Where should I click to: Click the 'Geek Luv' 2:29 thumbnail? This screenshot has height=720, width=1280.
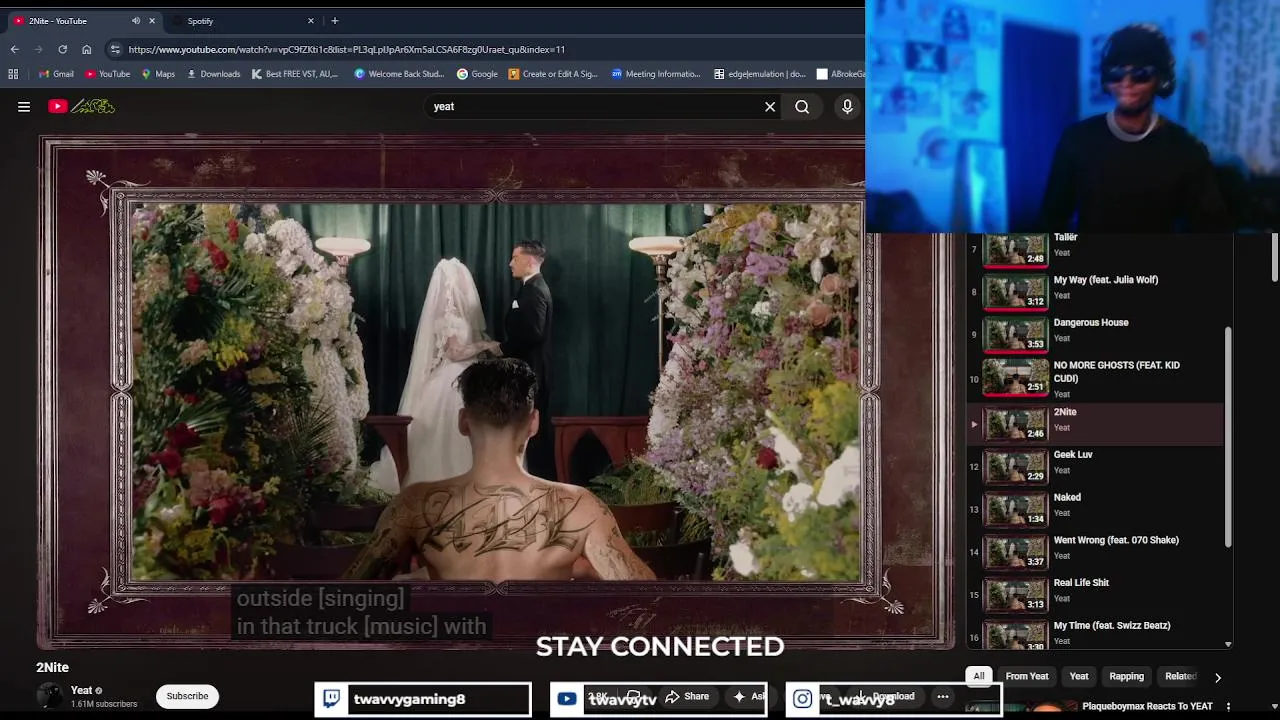coord(1015,467)
